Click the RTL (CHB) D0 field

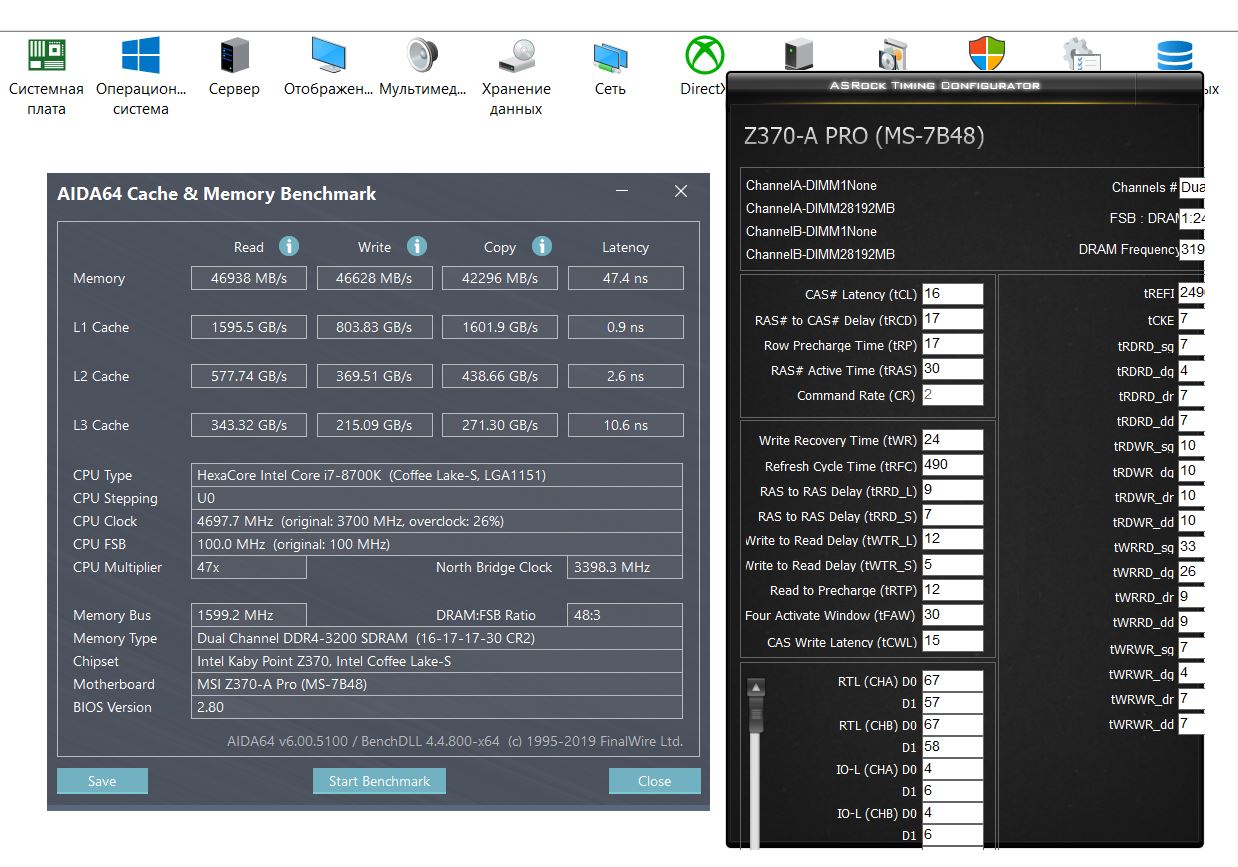coord(952,725)
